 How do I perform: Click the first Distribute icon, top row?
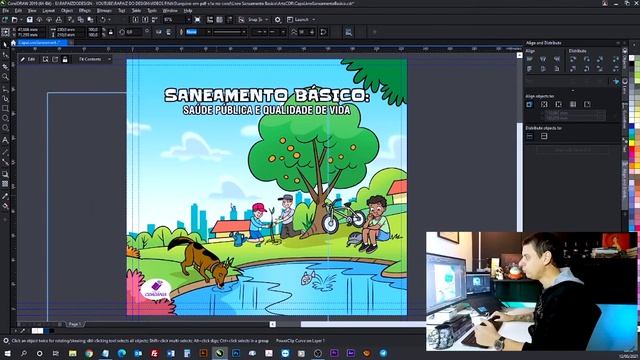[x=573, y=59]
